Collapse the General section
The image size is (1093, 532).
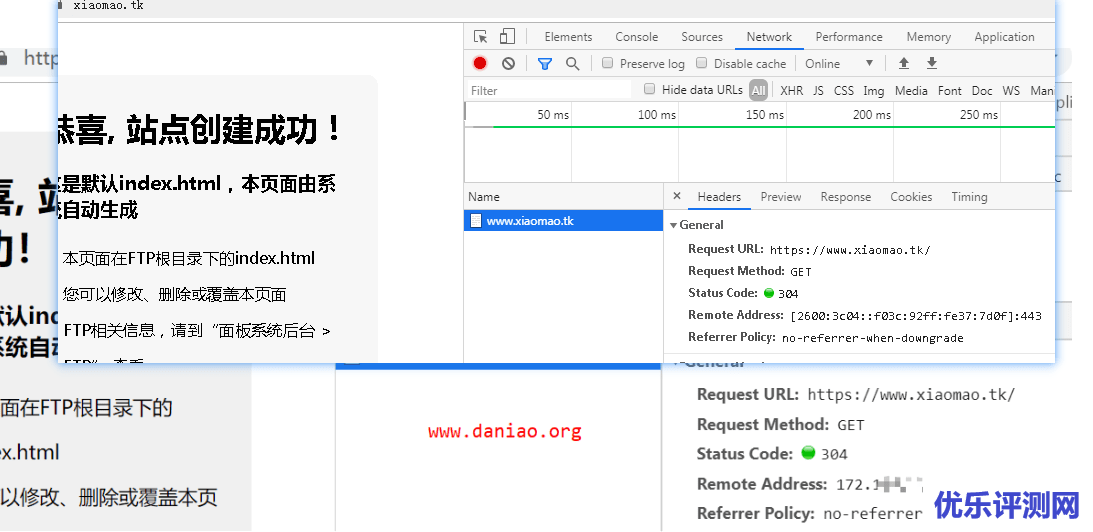coord(674,225)
